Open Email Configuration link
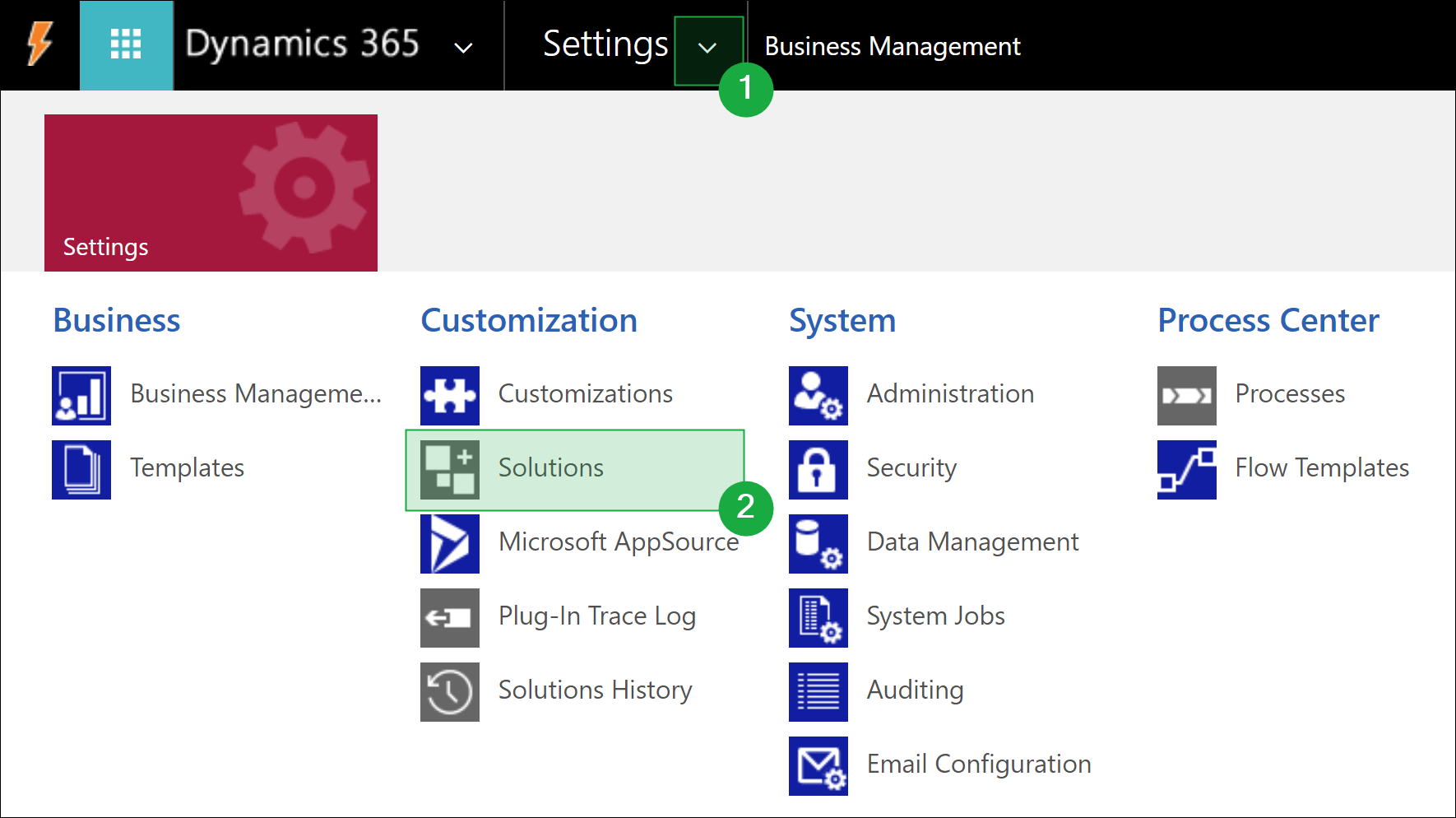Screen dimensions: 1456x818 [979, 765]
